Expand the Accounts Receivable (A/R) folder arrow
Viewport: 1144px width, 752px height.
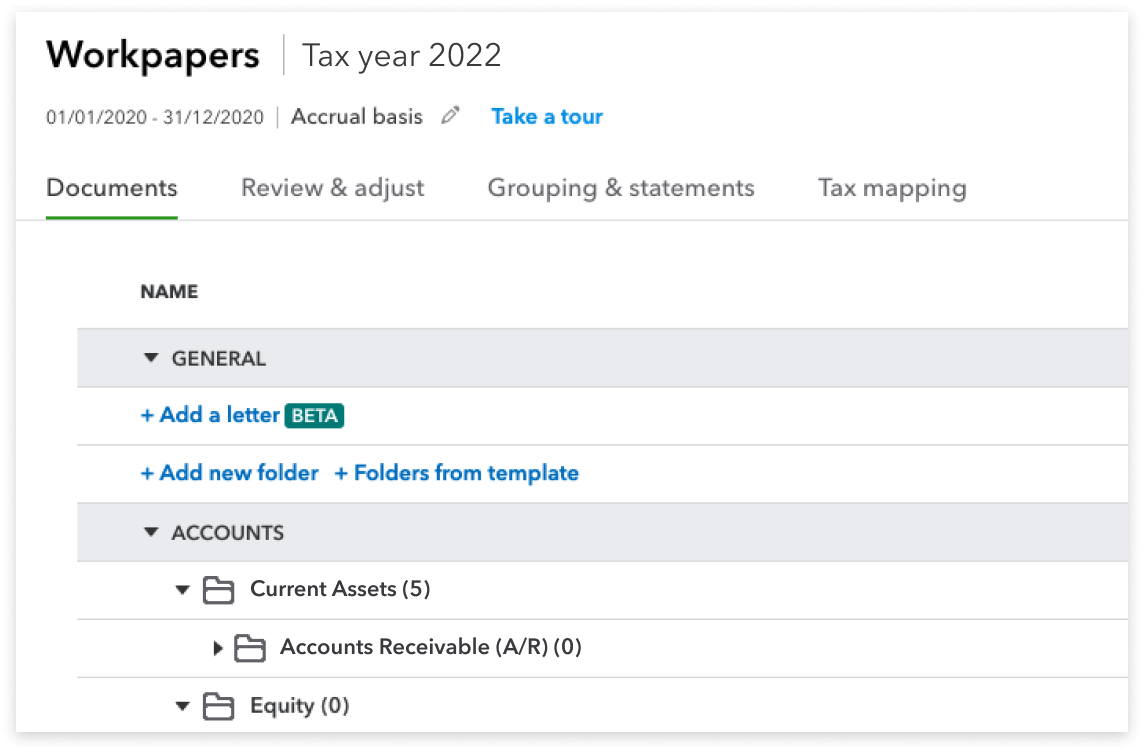pyautogui.click(x=218, y=648)
